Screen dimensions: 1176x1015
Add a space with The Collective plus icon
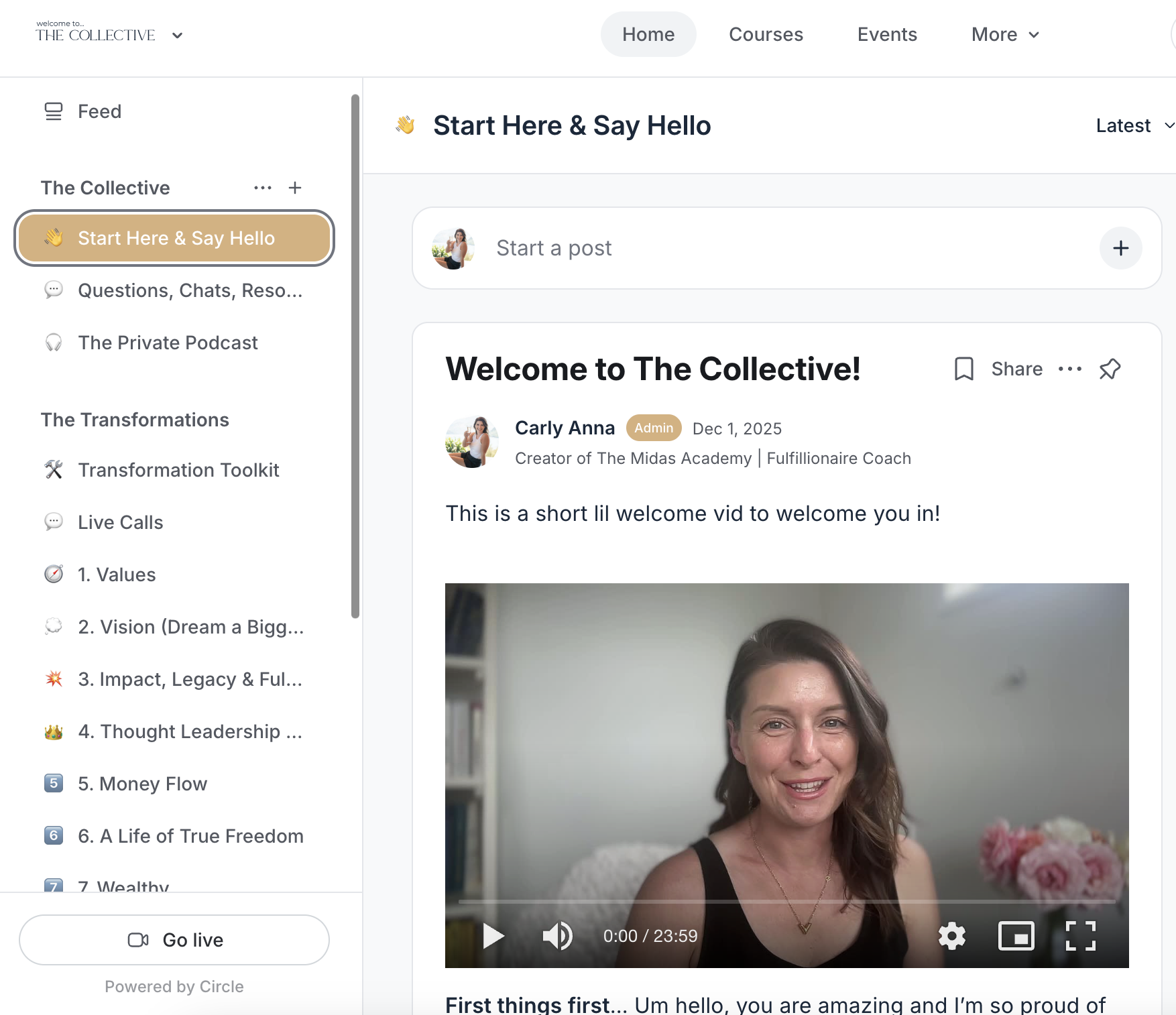click(295, 188)
